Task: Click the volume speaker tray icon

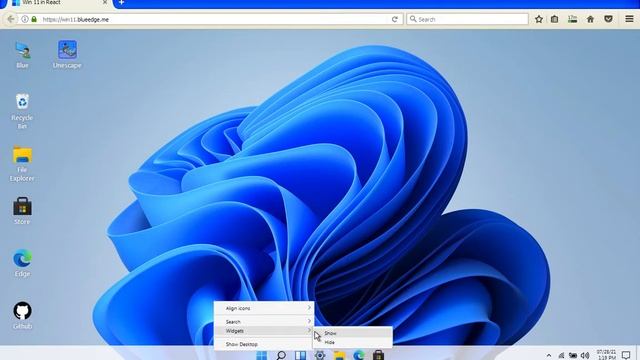Action: tap(585, 356)
